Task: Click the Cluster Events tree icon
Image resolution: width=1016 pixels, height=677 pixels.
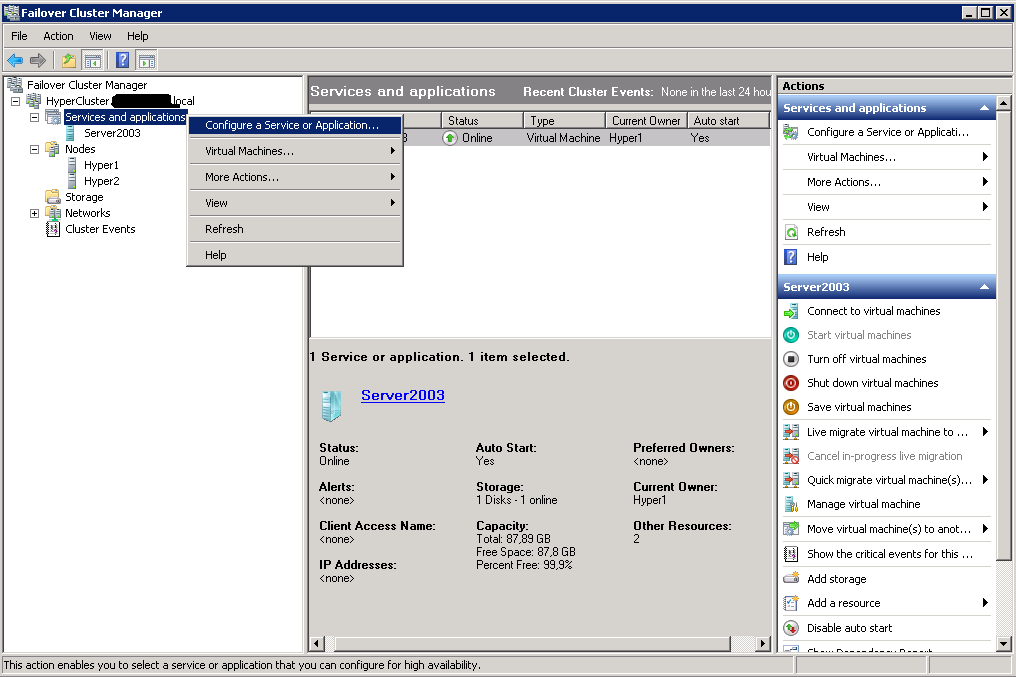Action: 53,229
